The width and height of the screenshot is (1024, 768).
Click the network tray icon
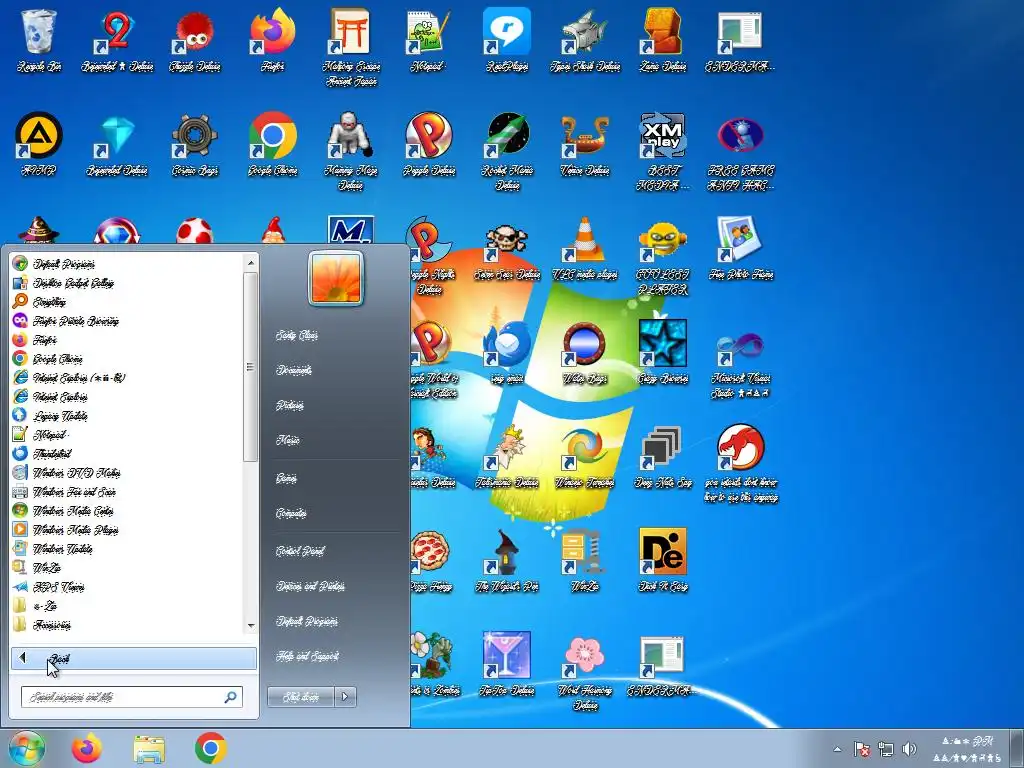point(886,748)
